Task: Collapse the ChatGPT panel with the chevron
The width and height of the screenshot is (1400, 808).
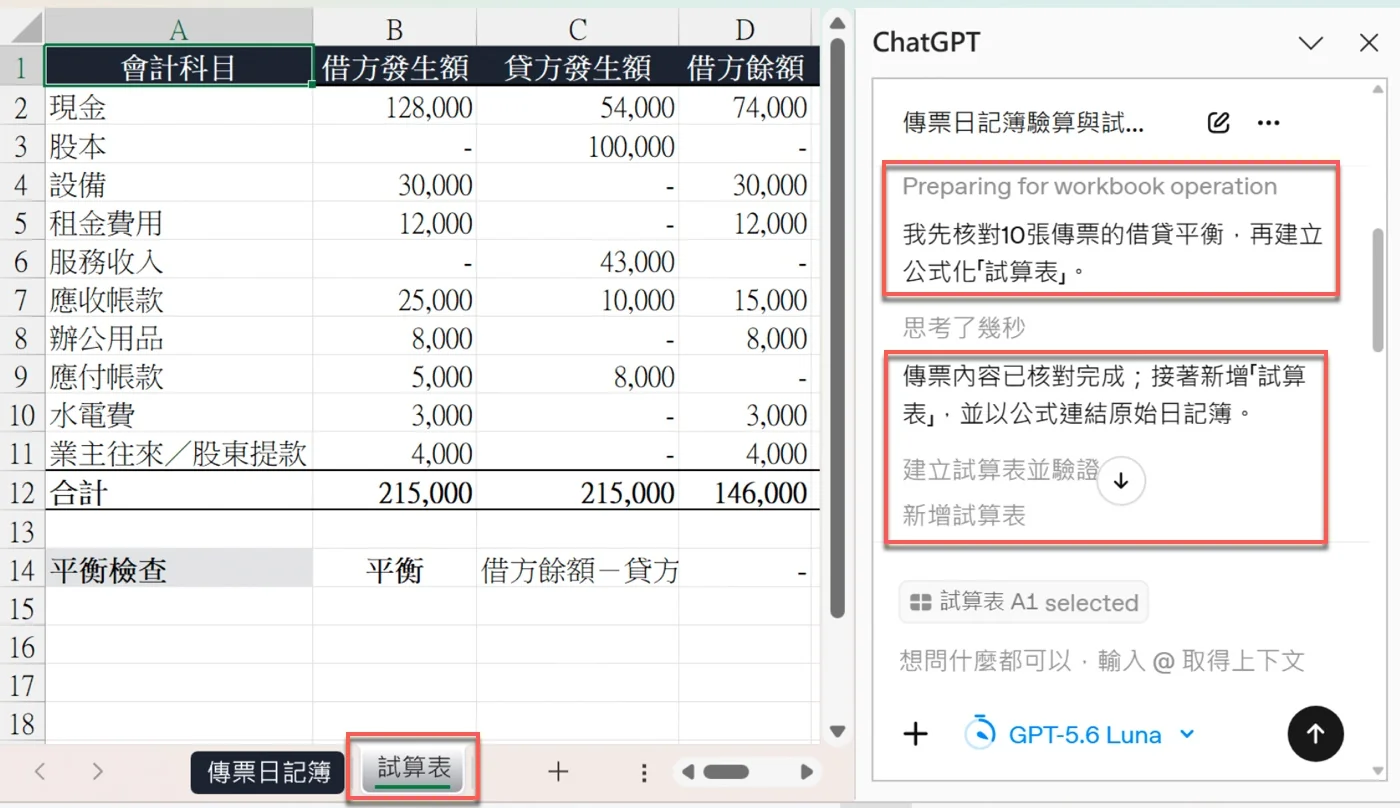Action: (x=1310, y=43)
